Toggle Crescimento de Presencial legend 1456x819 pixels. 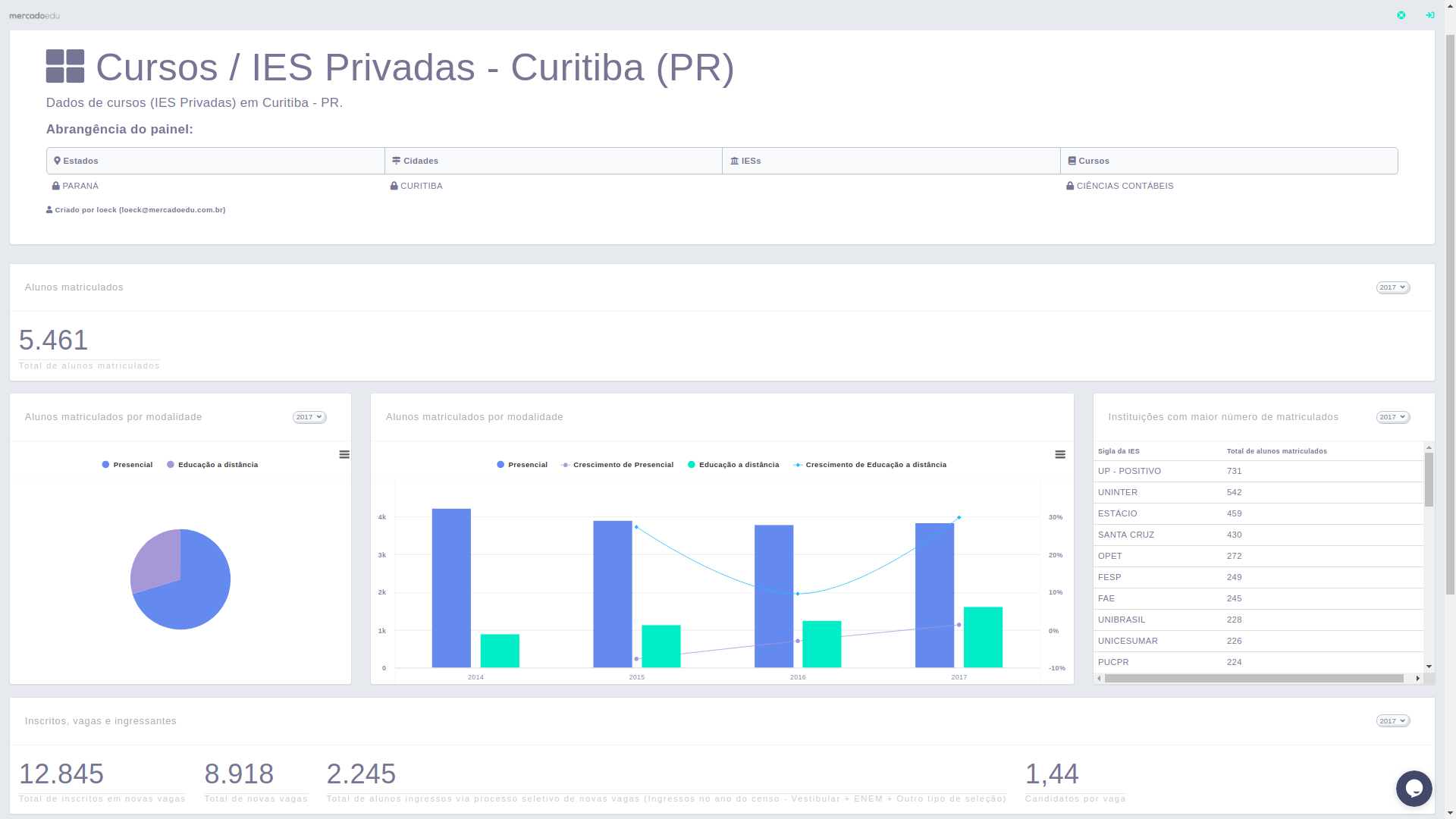point(617,465)
